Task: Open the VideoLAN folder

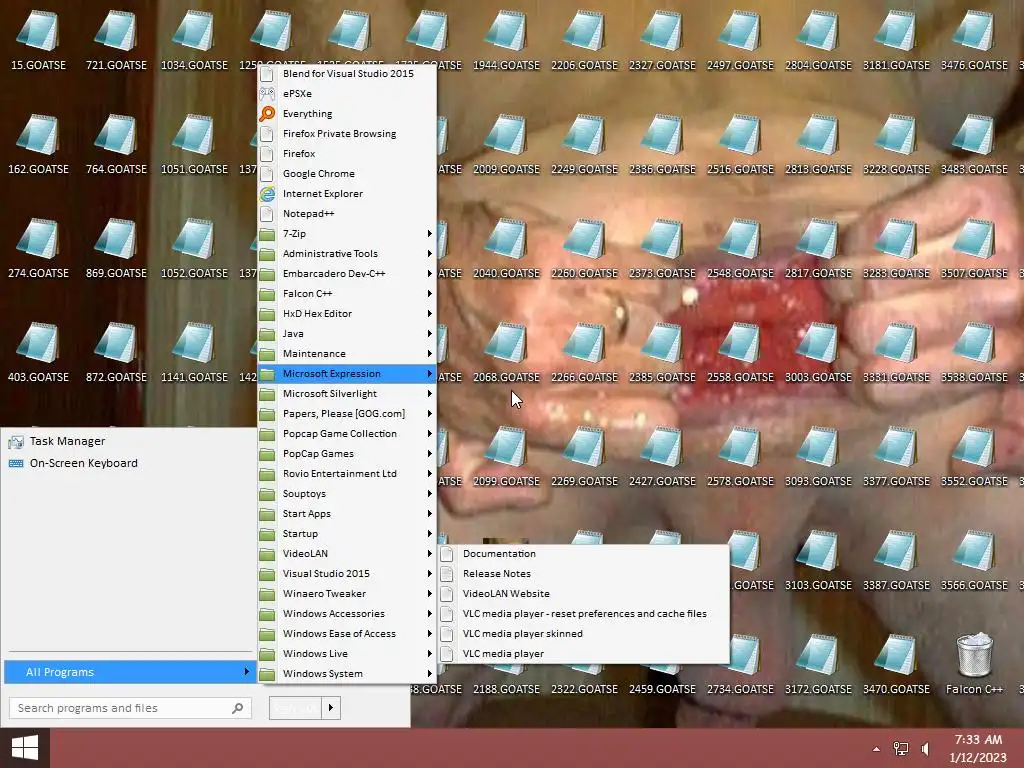Action: 347,554
